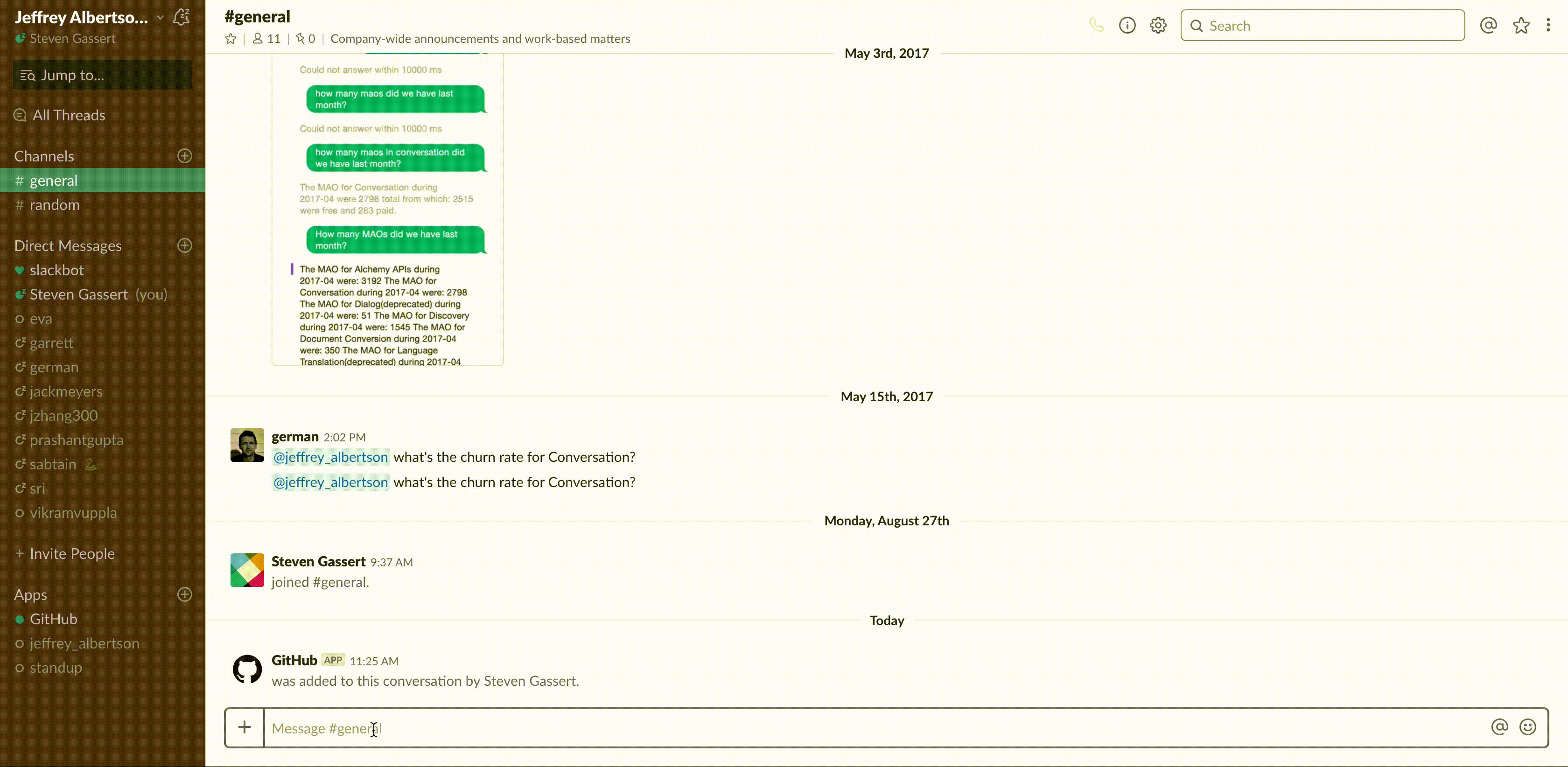Click the Search field

pyautogui.click(x=1322, y=26)
